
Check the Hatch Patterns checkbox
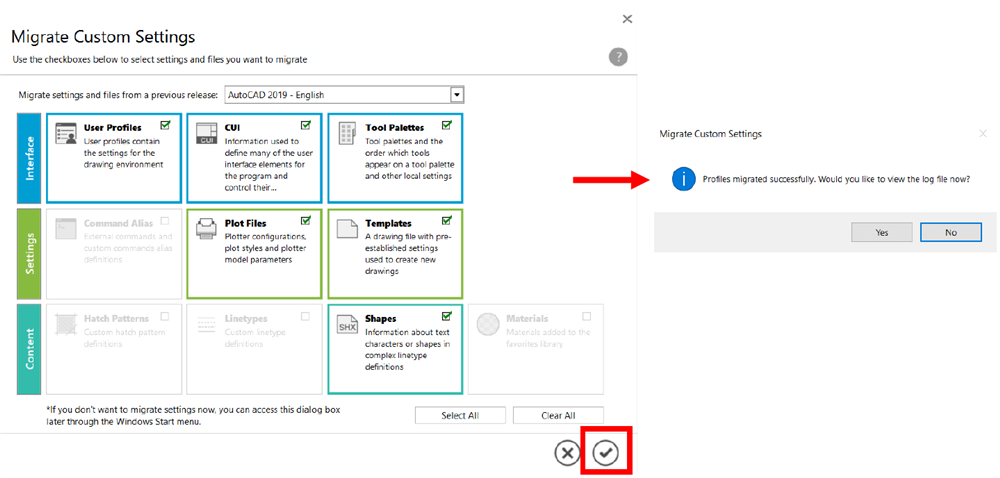(x=165, y=315)
